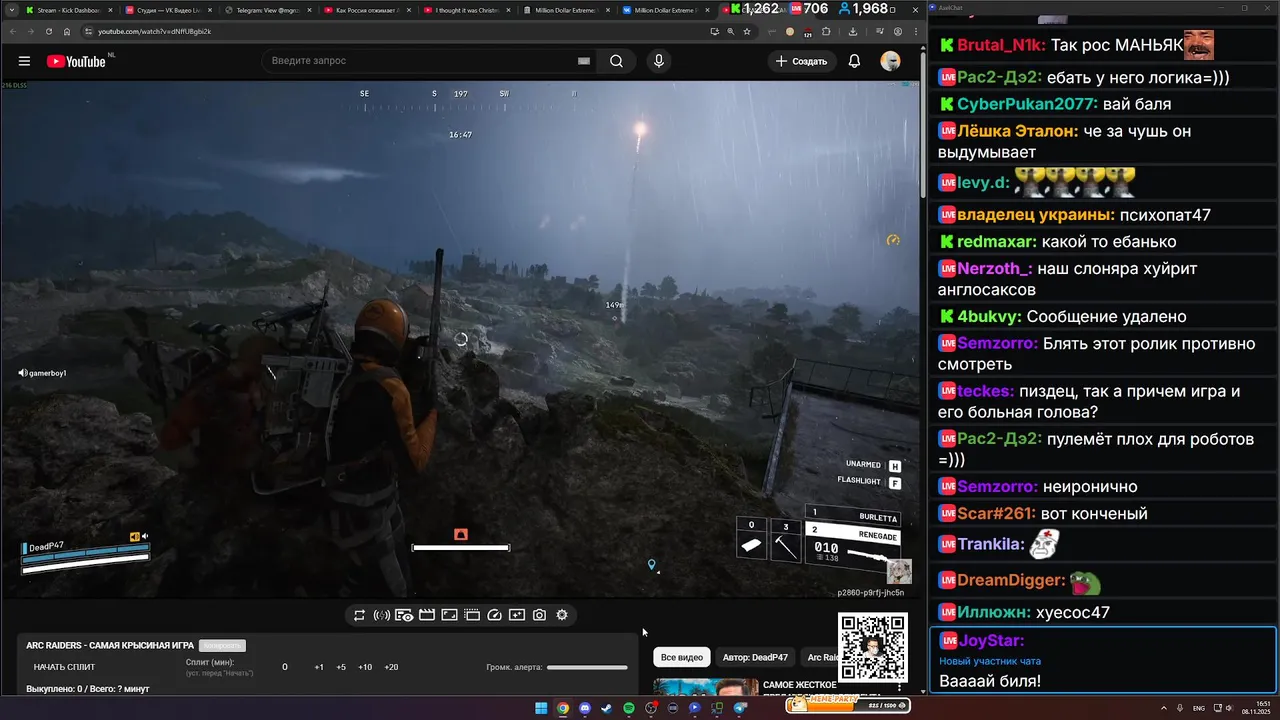Click the ENG language indicator in tray
The height and width of the screenshot is (720, 1280).
coord(1199,708)
